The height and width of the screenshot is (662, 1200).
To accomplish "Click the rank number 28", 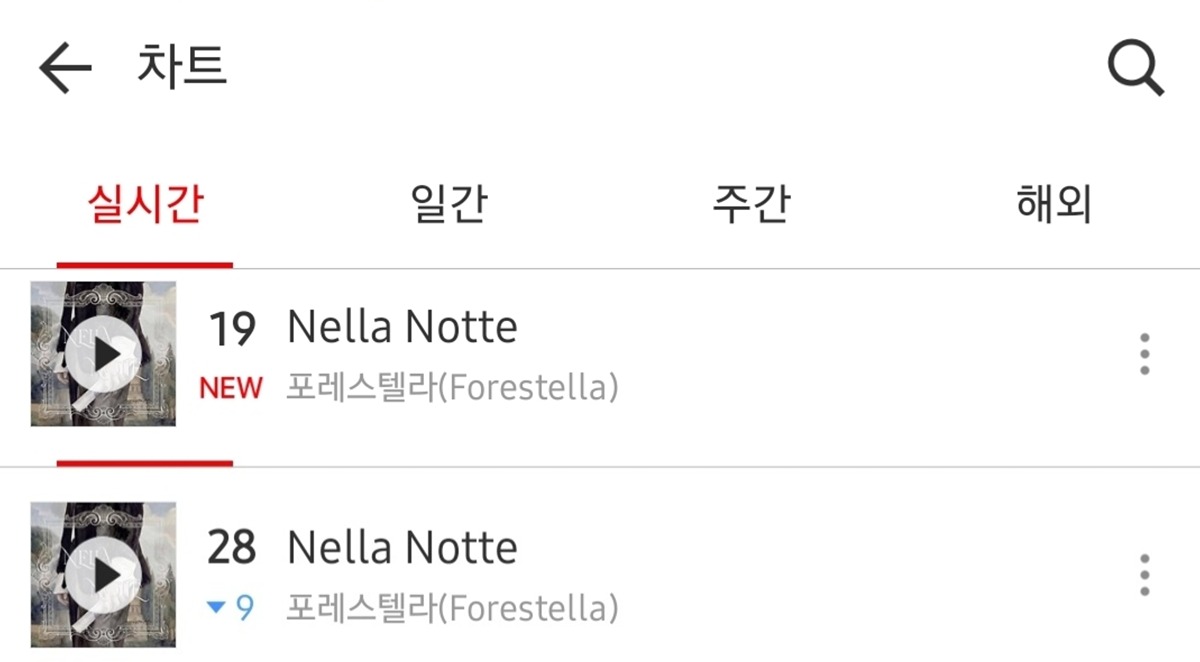I will coord(232,548).
